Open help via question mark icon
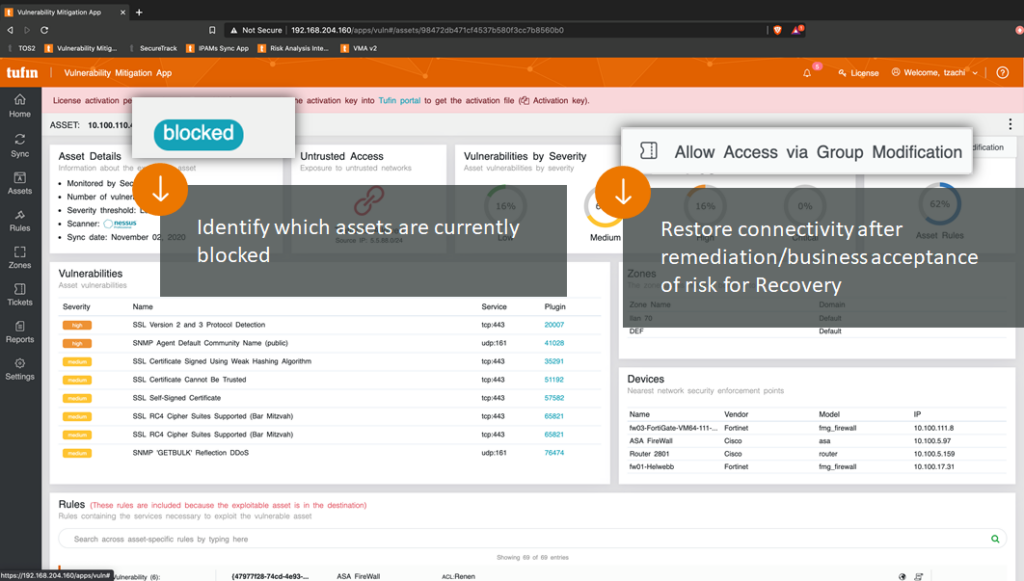Image resolution: width=1024 pixels, height=581 pixels. pos(1002,73)
